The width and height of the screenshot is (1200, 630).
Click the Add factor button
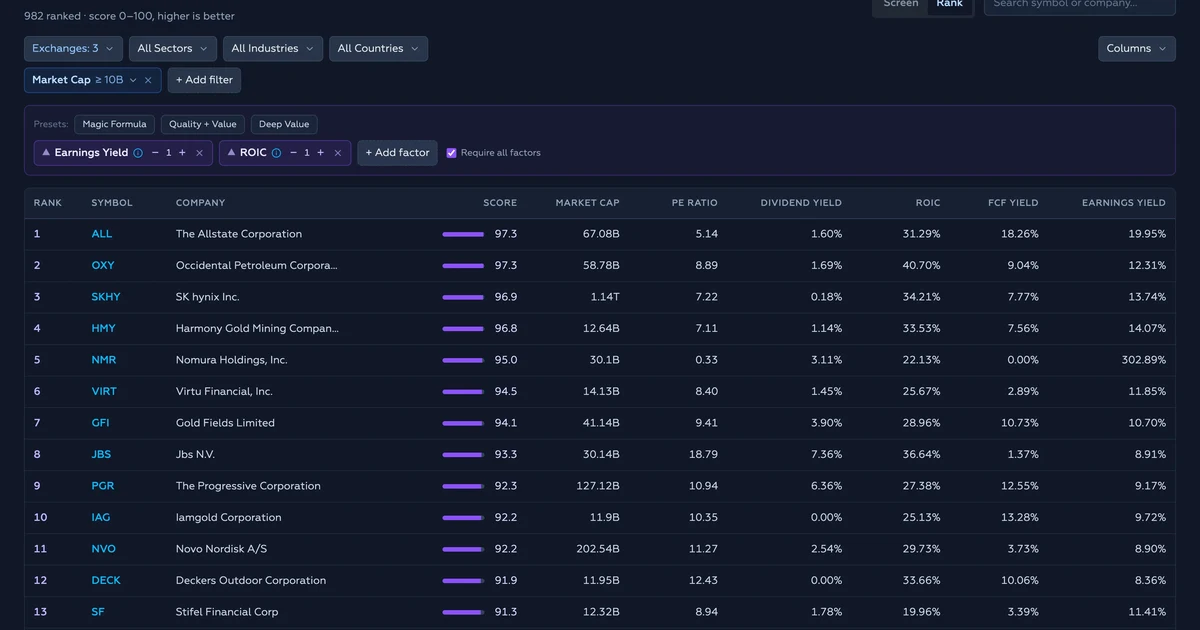pos(397,153)
